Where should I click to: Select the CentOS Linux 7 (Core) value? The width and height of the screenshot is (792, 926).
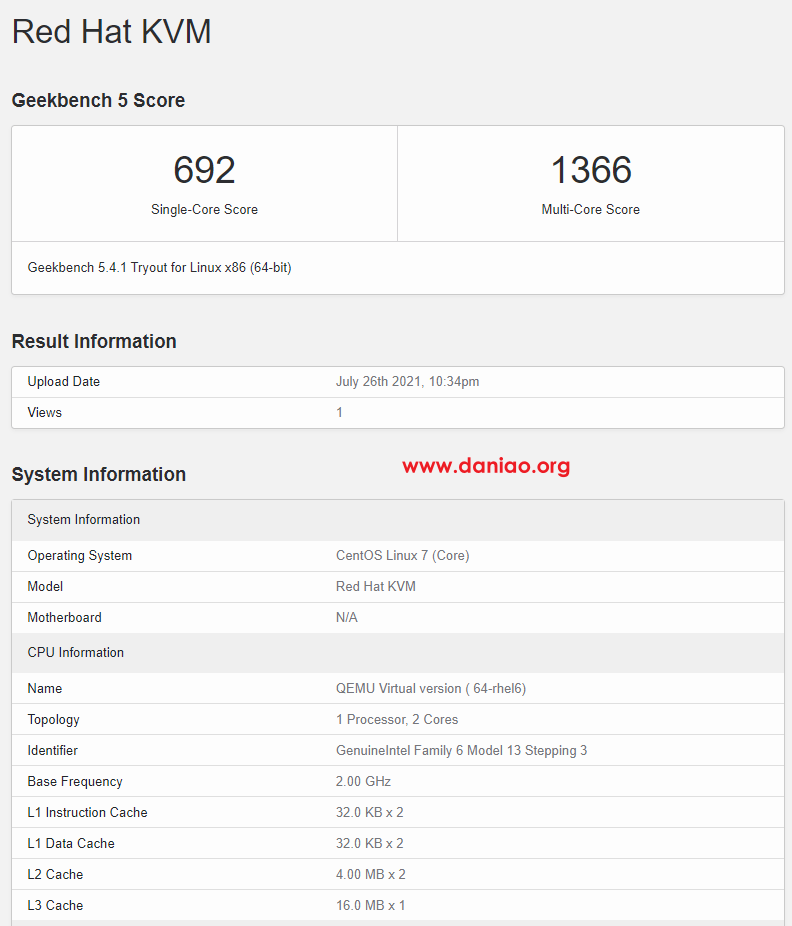[403, 556]
